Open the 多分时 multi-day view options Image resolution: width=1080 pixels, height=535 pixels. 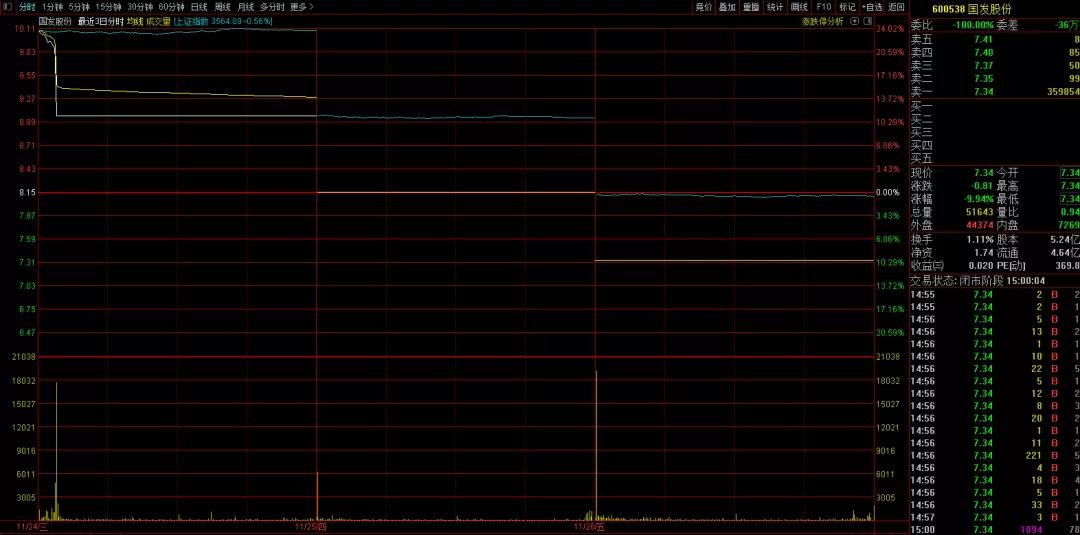pyautogui.click(x=272, y=7)
